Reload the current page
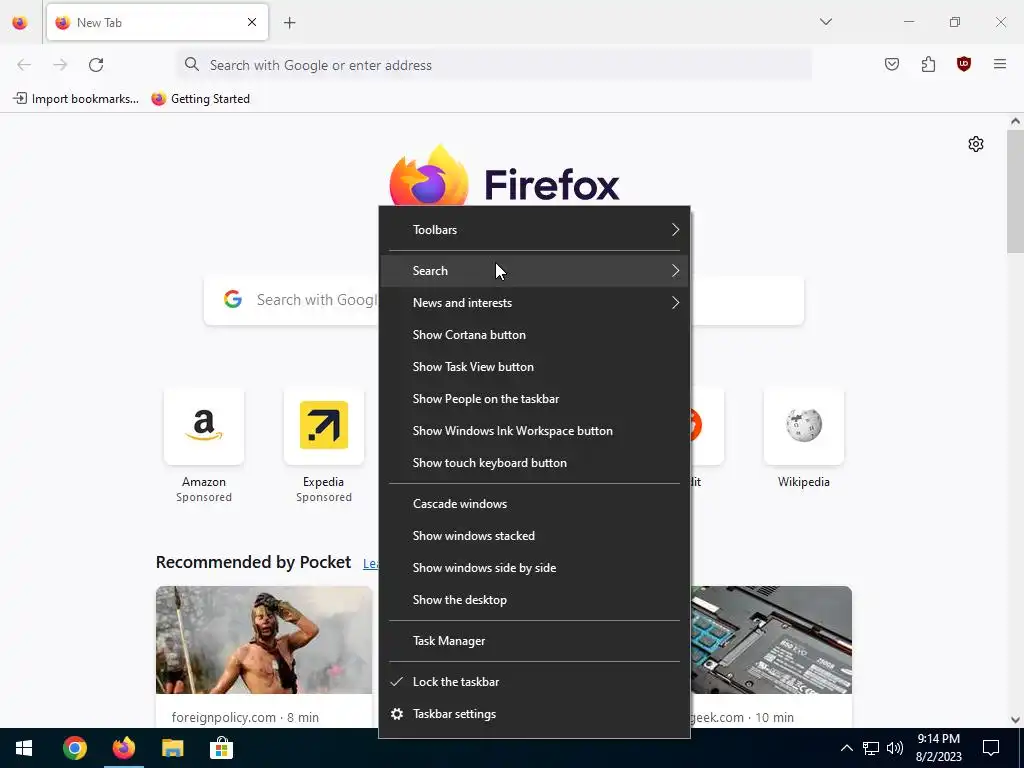 click(96, 65)
